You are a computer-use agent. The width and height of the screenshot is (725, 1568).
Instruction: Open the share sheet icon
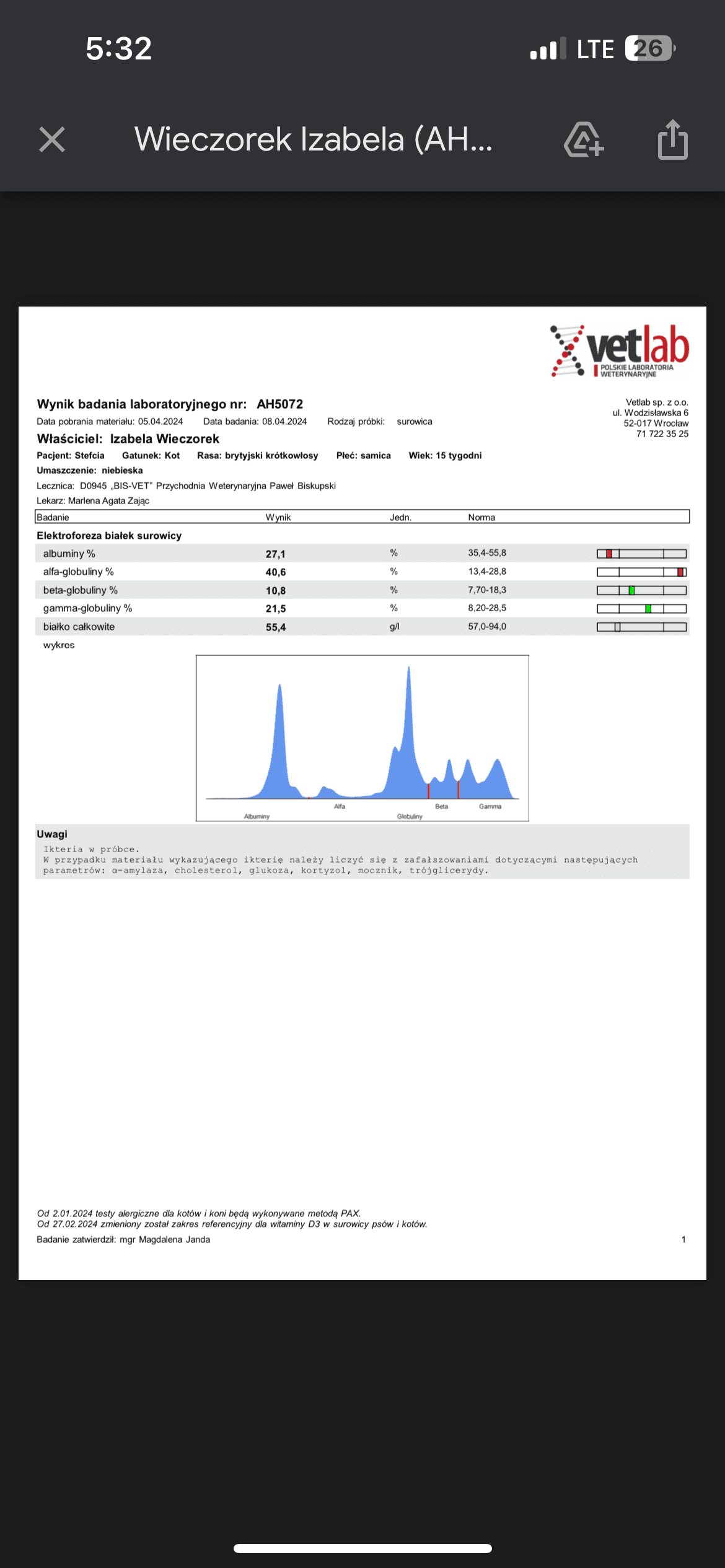673,139
